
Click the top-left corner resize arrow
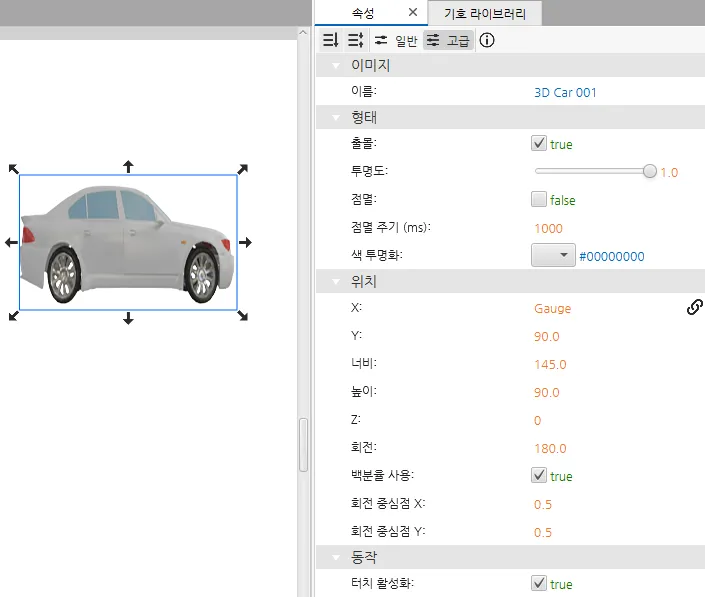13,169
